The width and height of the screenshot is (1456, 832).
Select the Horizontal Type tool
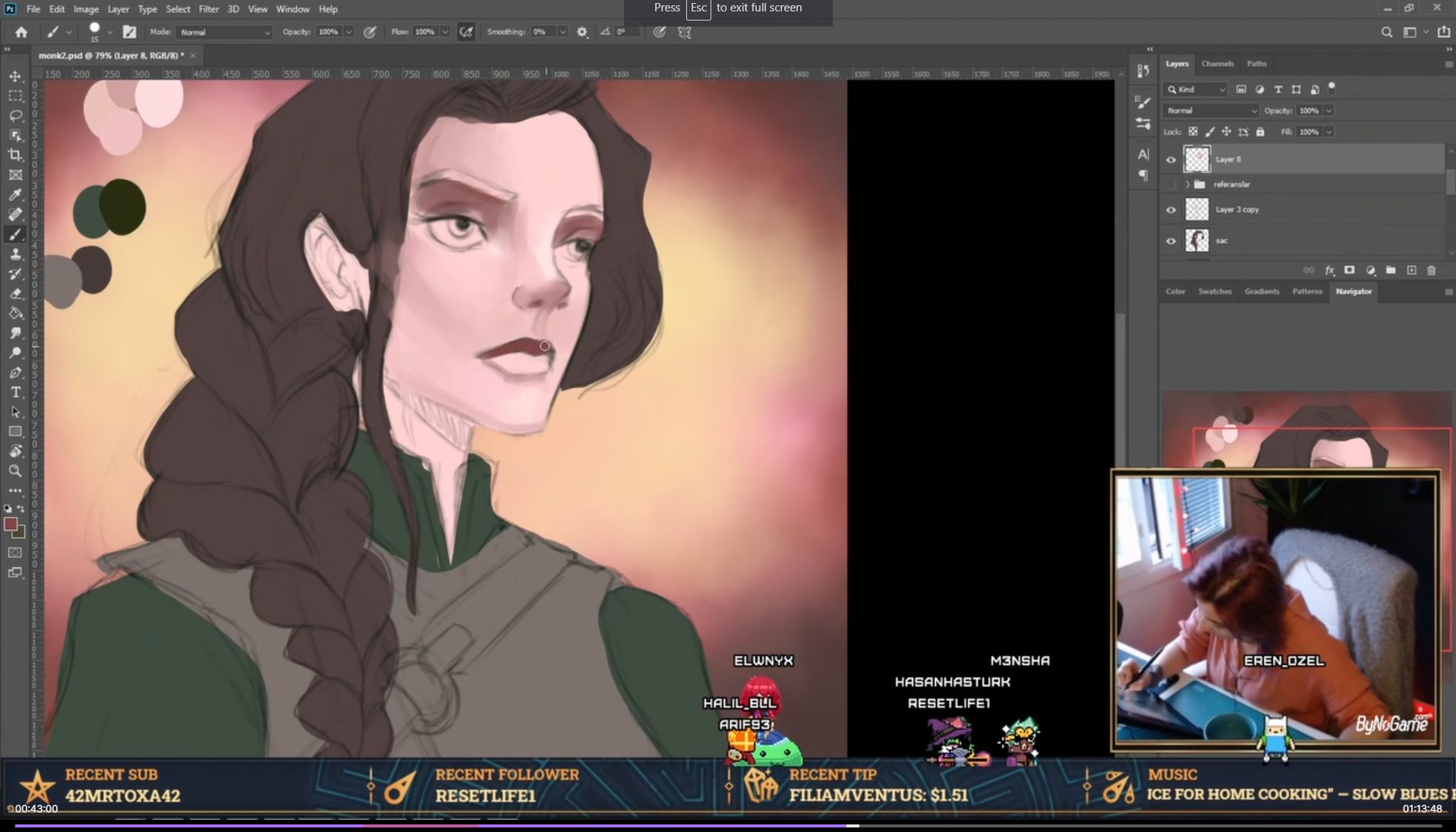coord(15,392)
